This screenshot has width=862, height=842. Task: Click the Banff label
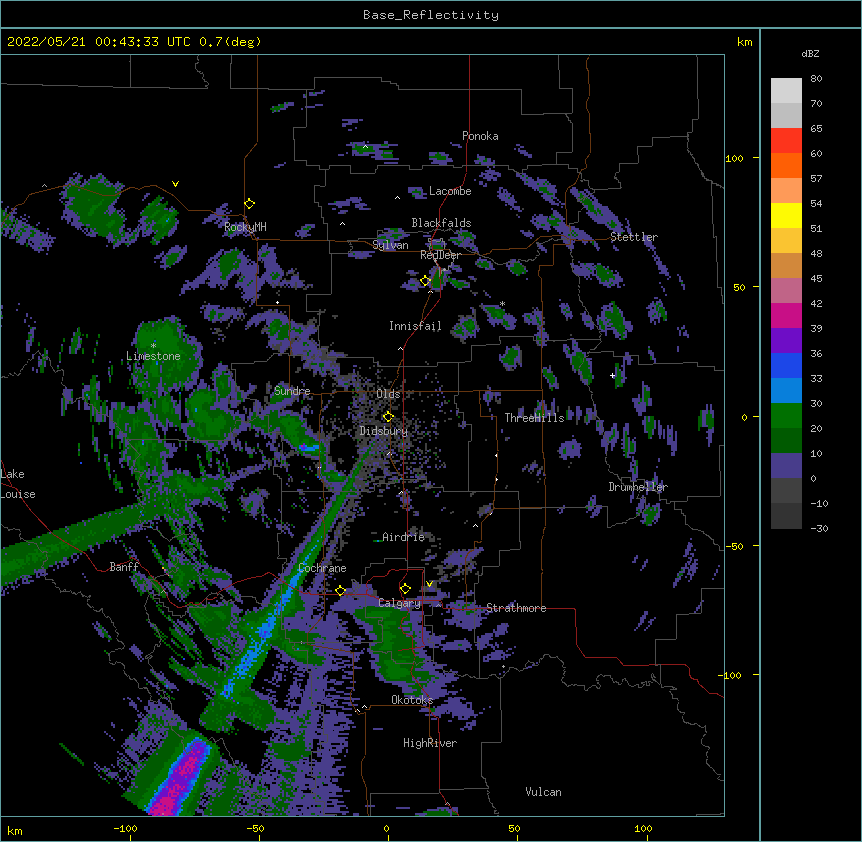point(124,566)
